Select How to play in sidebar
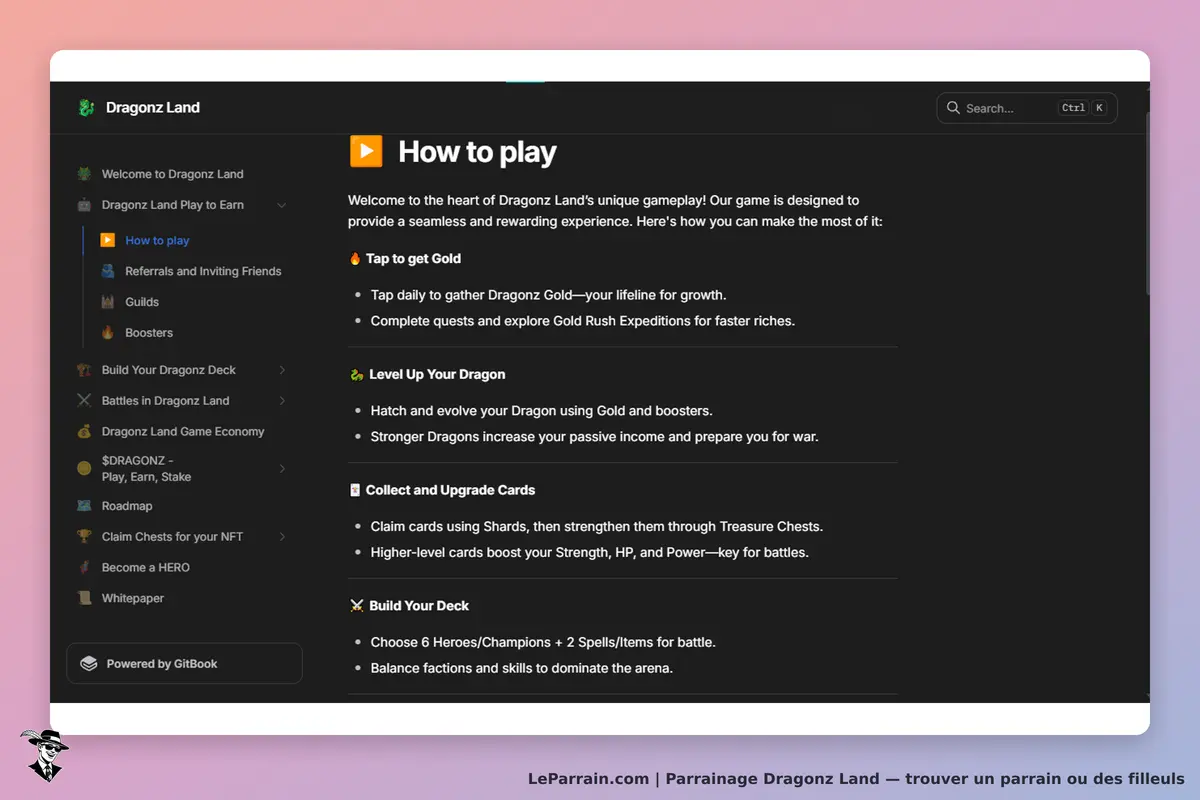The height and width of the screenshot is (800, 1200). click(x=157, y=240)
